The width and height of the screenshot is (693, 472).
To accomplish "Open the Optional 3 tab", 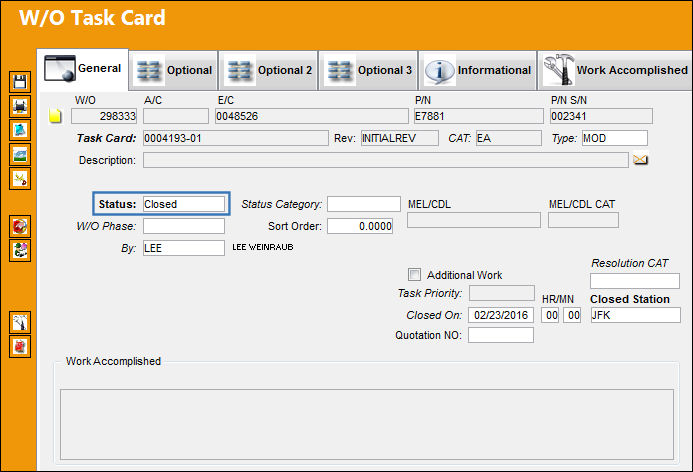I will click(369, 70).
